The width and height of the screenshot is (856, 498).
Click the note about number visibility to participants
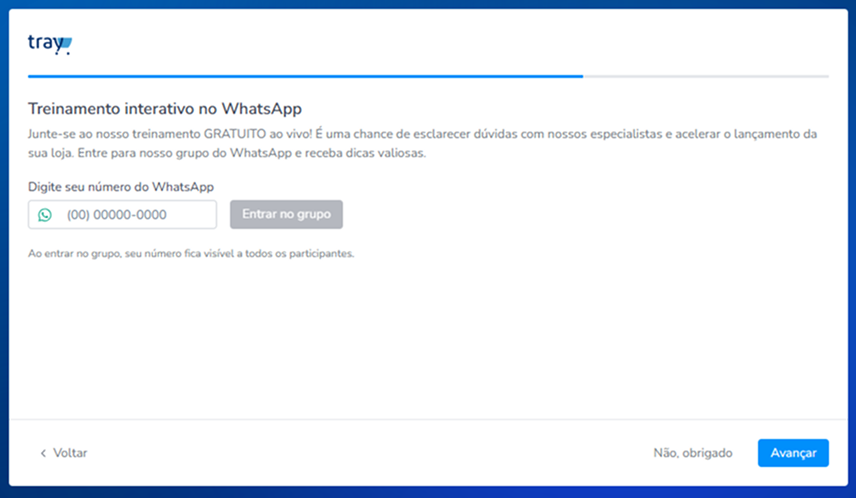191,253
